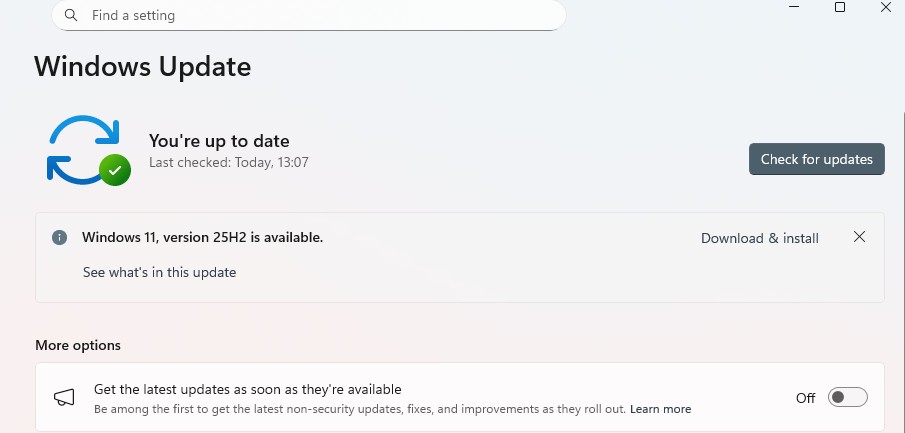
Task: Close the Settings window
Action: click(x=887, y=8)
